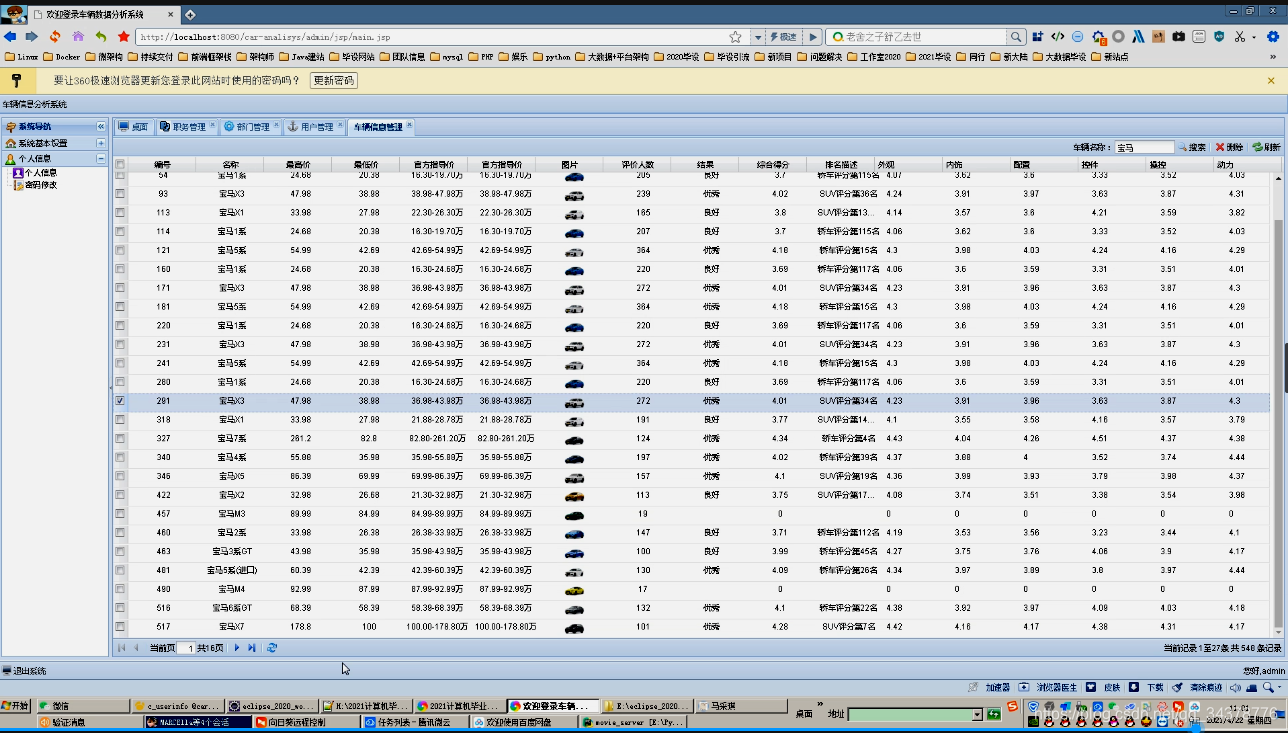Click the 宝马M4 yellow car thumbnail

point(574,590)
